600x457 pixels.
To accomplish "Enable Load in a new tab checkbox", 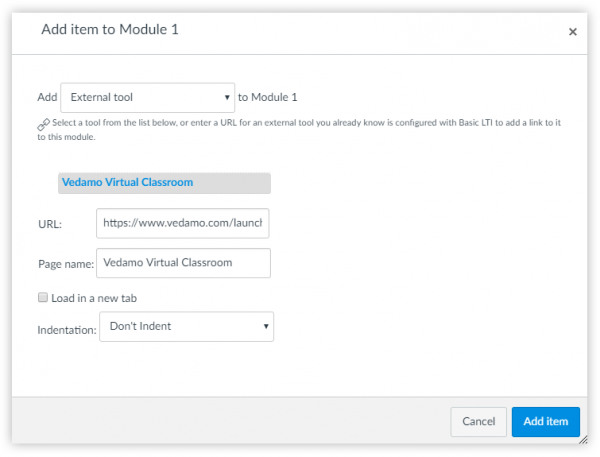I will [43, 297].
